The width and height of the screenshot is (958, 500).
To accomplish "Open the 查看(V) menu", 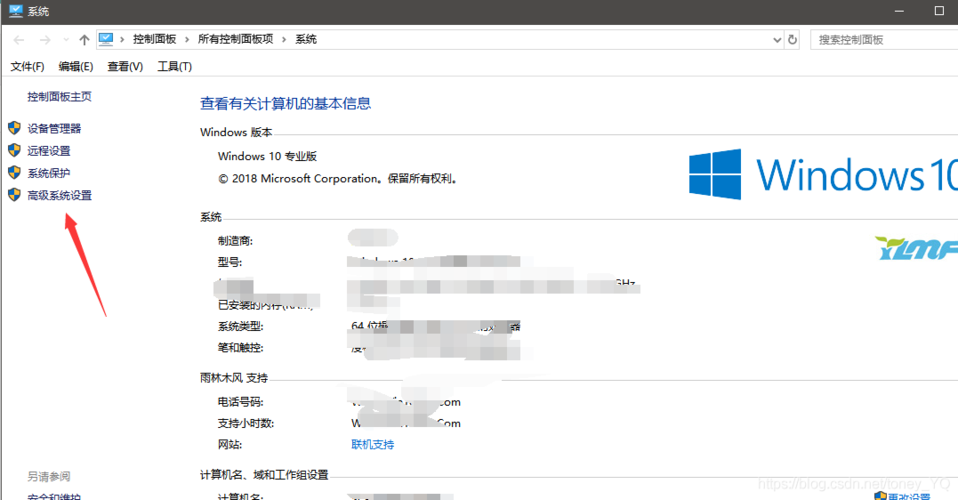I will pyautogui.click(x=125, y=66).
